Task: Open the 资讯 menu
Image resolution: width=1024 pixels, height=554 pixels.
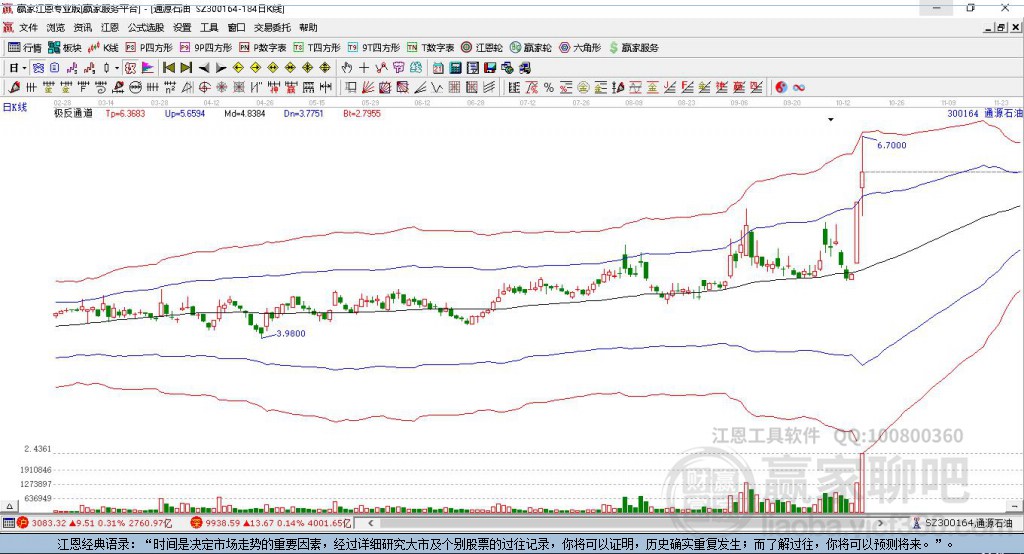Action: click(x=82, y=27)
